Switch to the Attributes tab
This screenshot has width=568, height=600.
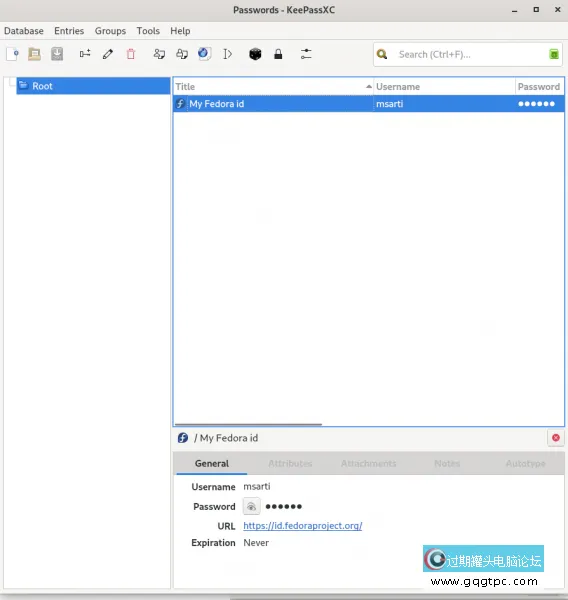pyautogui.click(x=290, y=463)
